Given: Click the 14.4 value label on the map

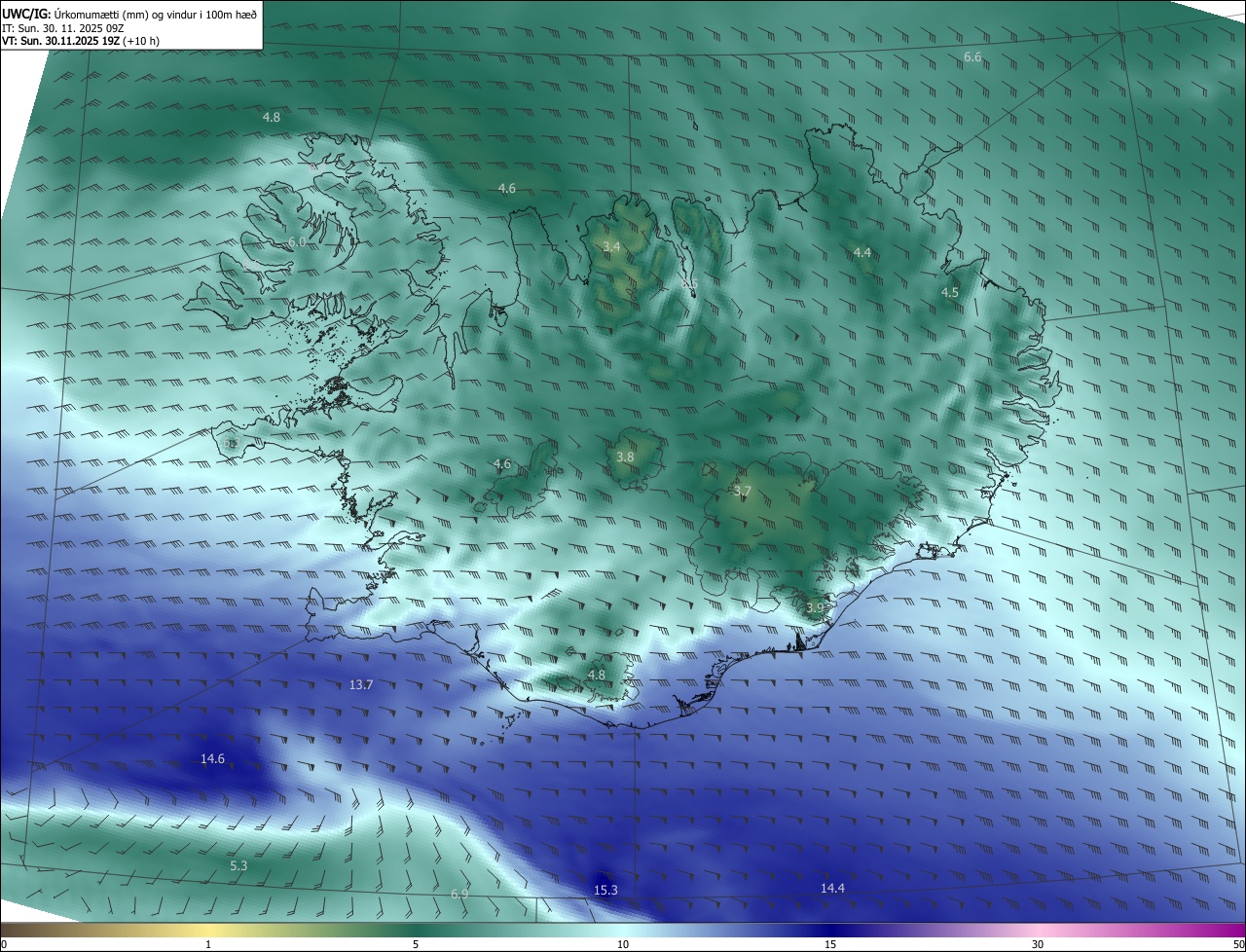Looking at the screenshot, I should [x=832, y=888].
